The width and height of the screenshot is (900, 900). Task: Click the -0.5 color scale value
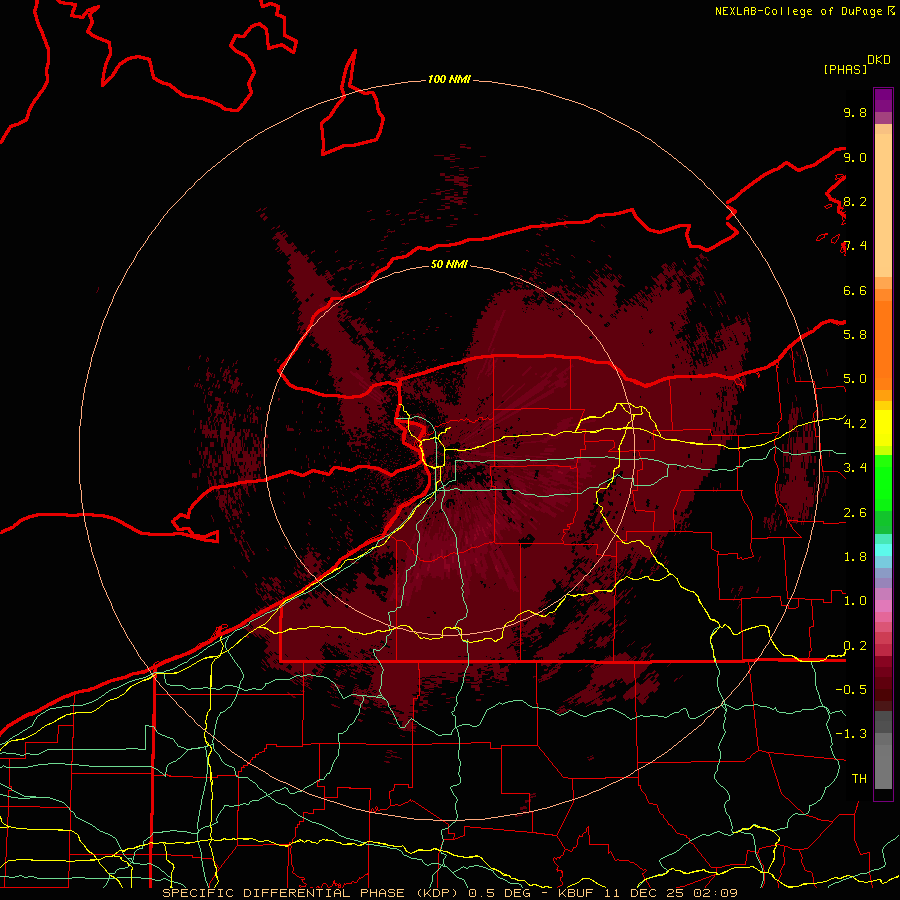pyautogui.click(x=851, y=689)
